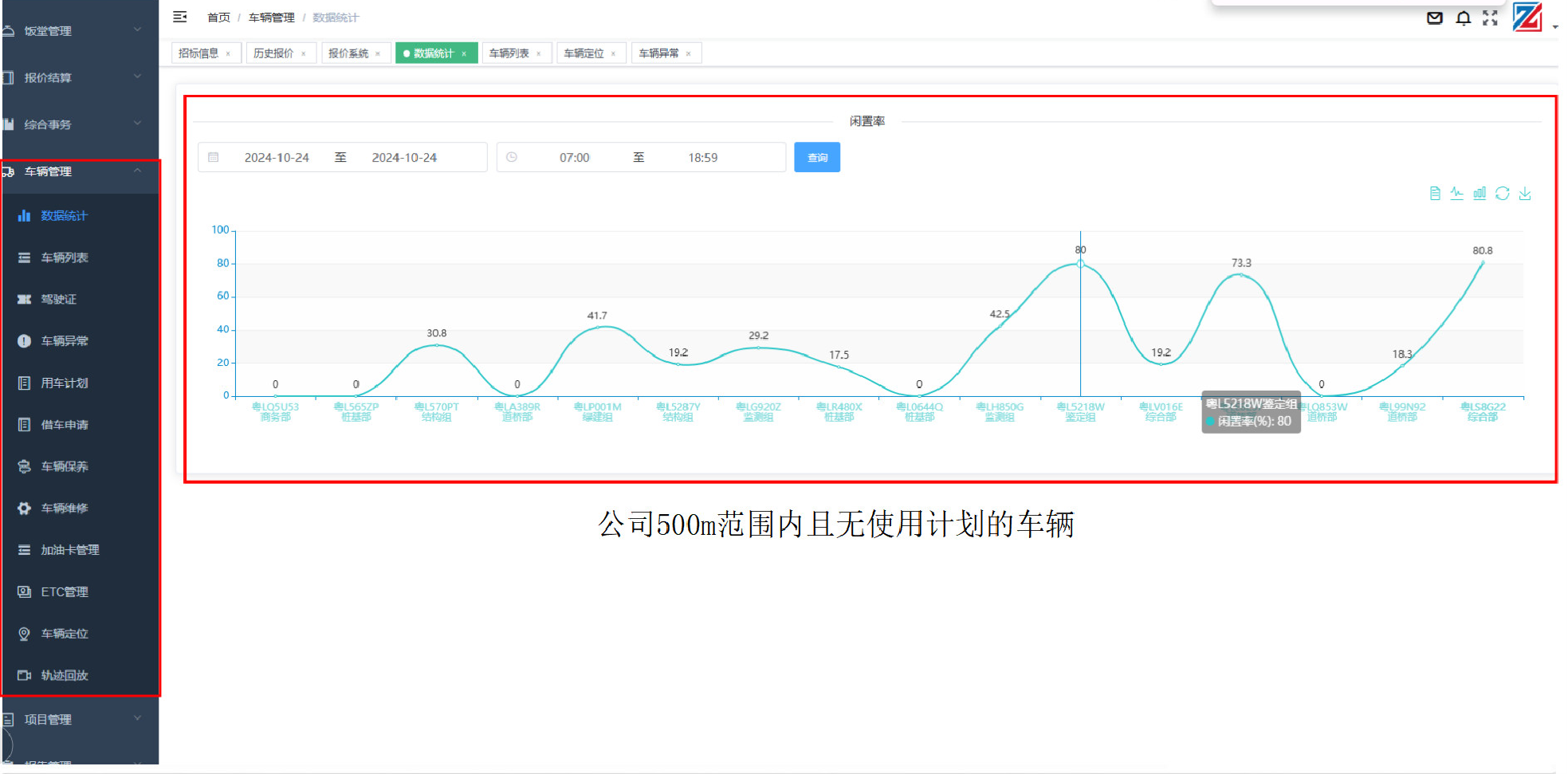Screen dimensions: 1568x774
Task: Click the notification bell icon
Action: 1463,18
